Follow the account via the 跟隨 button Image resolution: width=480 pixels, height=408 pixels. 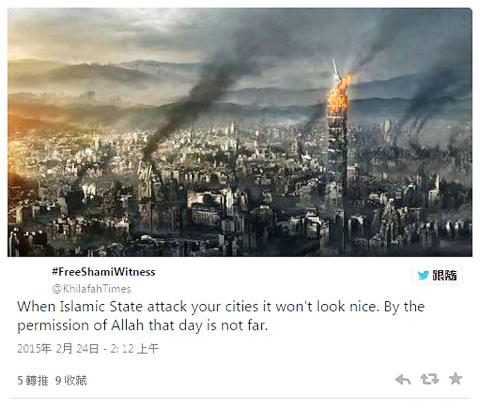(437, 275)
